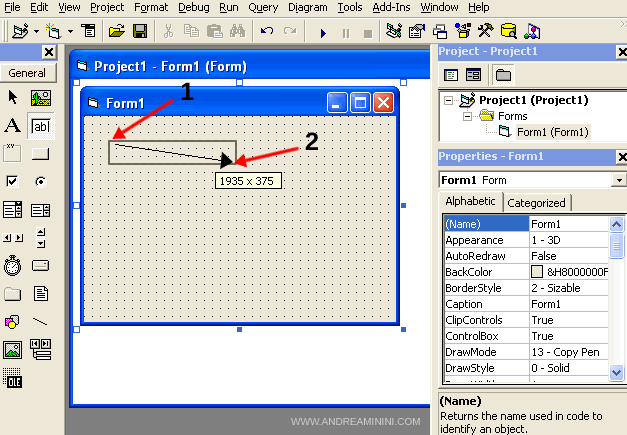Click the General toolbox tab button

pyautogui.click(x=27, y=73)
